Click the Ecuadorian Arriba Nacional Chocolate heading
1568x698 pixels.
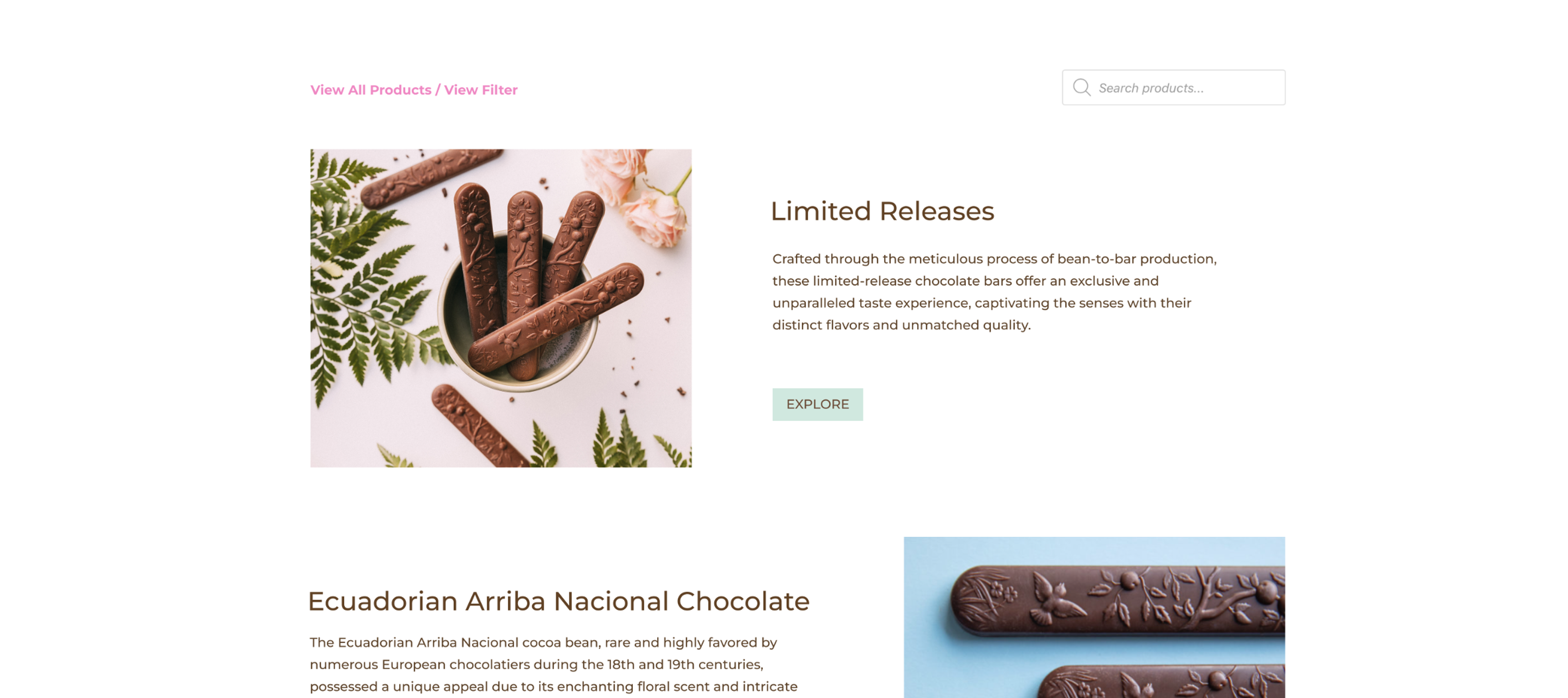coord(559,601)
